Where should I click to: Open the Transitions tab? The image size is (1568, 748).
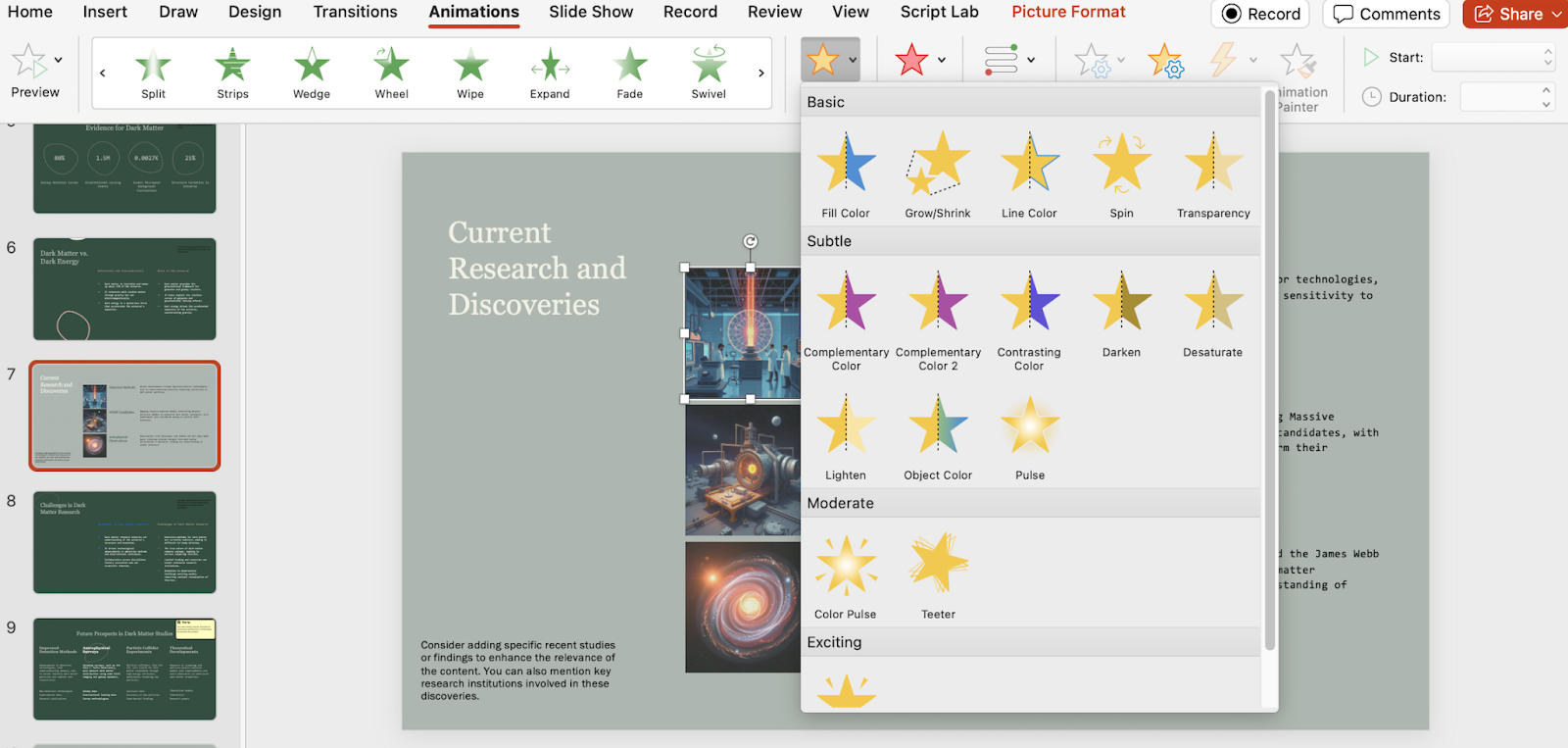(355, 12)
